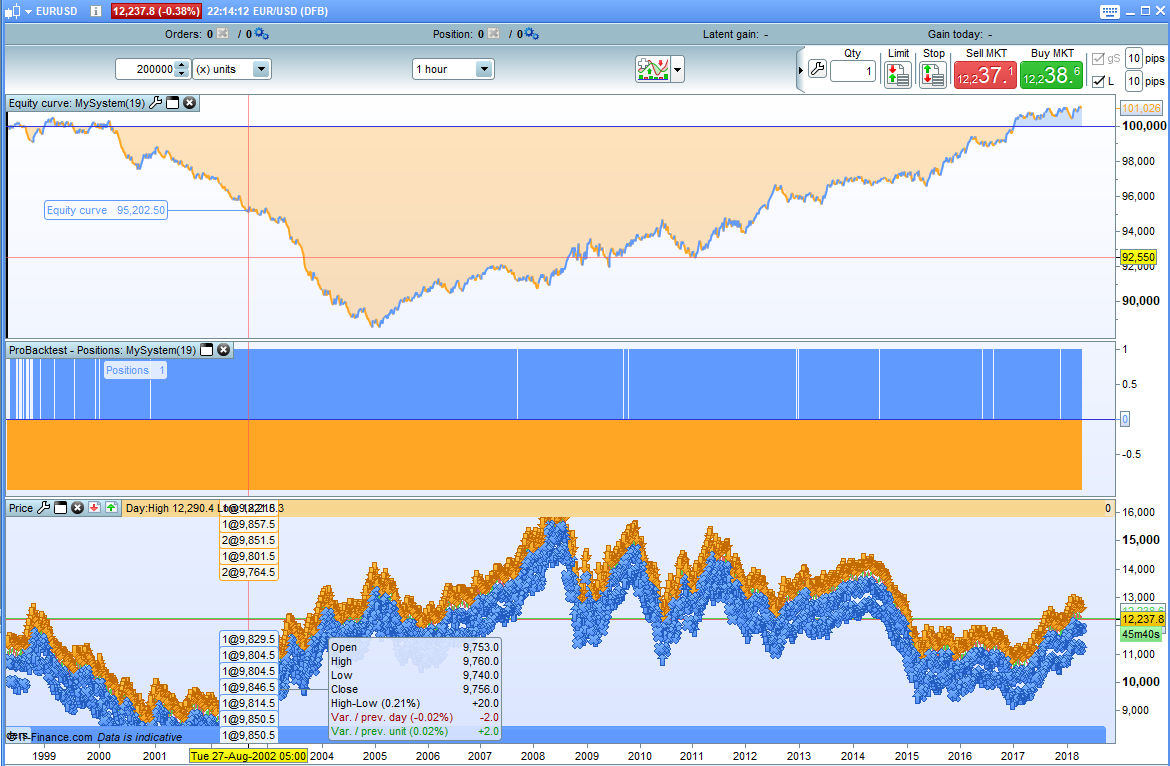This screenshot has height=766, width=1170.
Task: Click the IT-Finance.com data link
Action: pos(50,737)
